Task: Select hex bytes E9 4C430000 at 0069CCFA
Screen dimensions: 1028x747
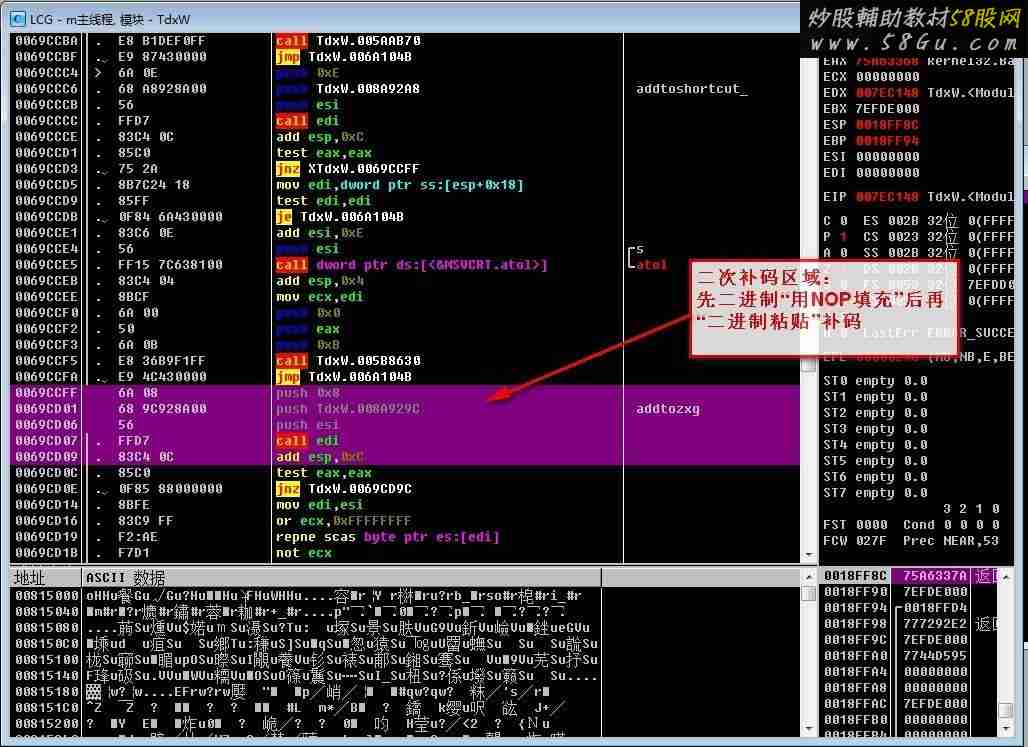Action: (x=162, y=377)
